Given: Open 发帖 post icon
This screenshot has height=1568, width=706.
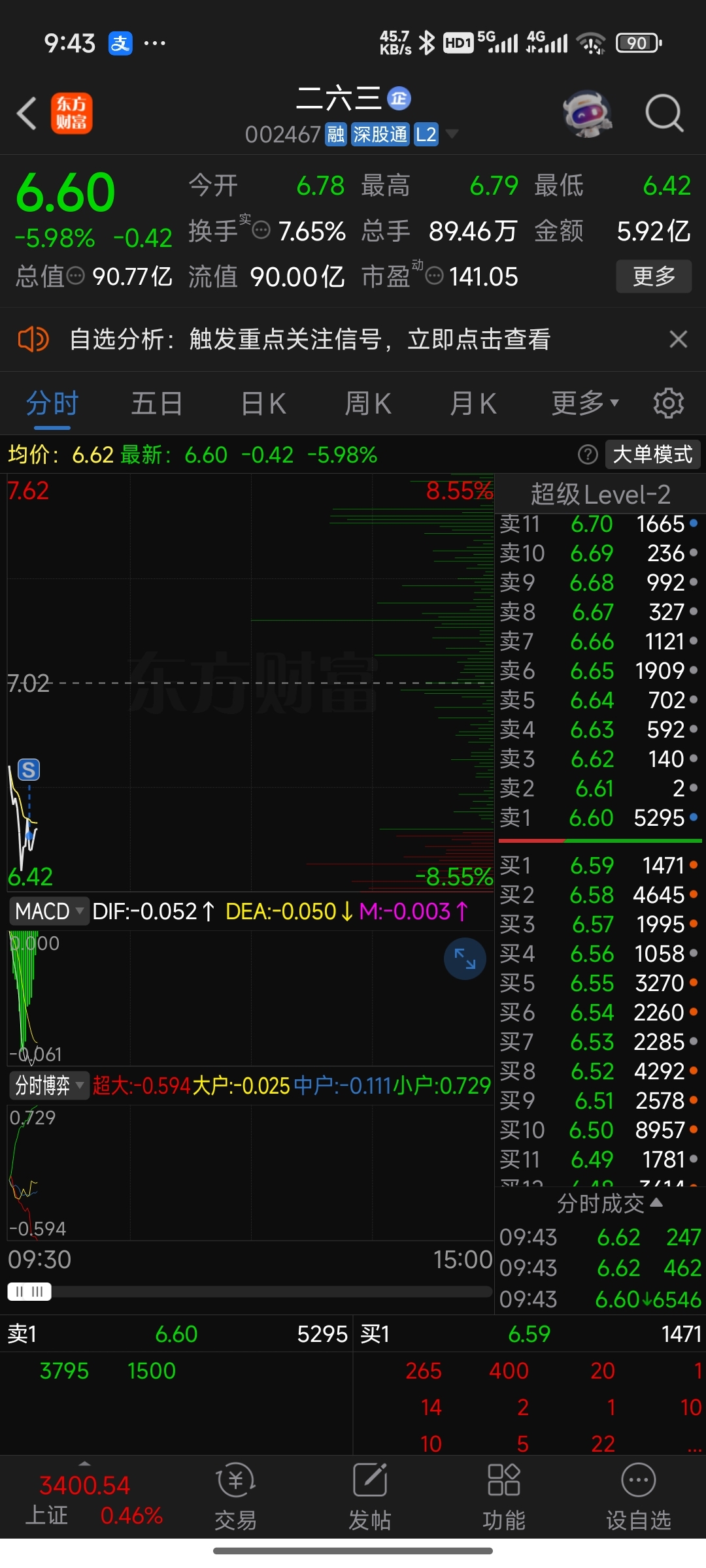Looking at the screenshot, I should point(370,1498).
